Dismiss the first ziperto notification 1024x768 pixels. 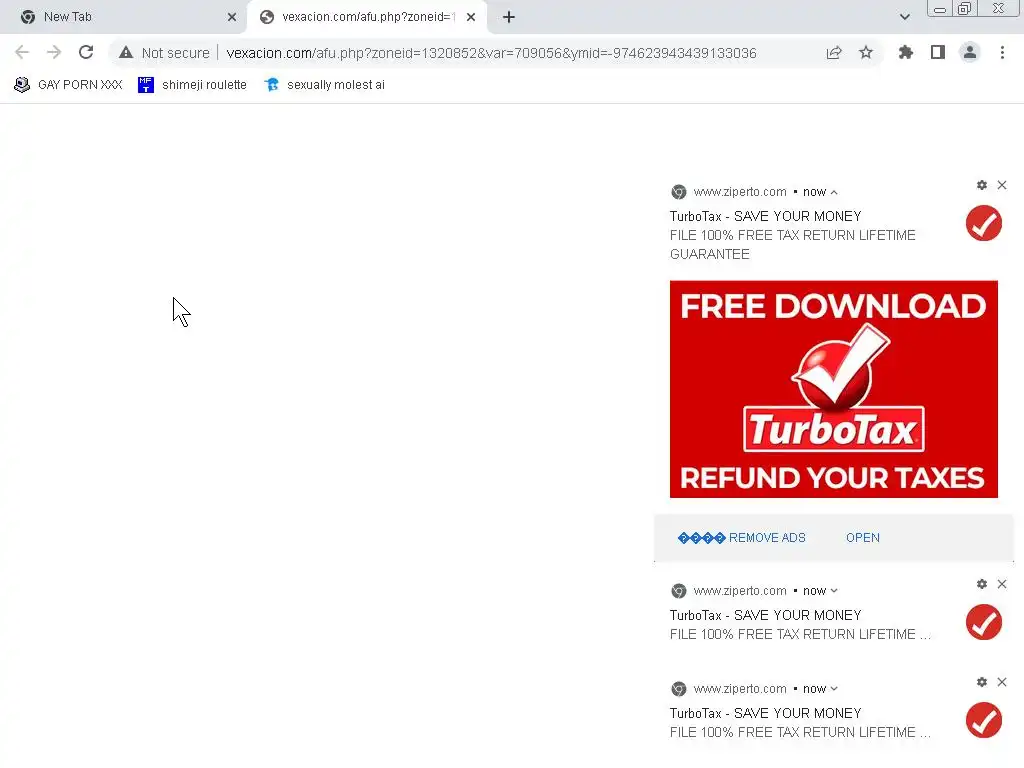[x=1002, y=185]
